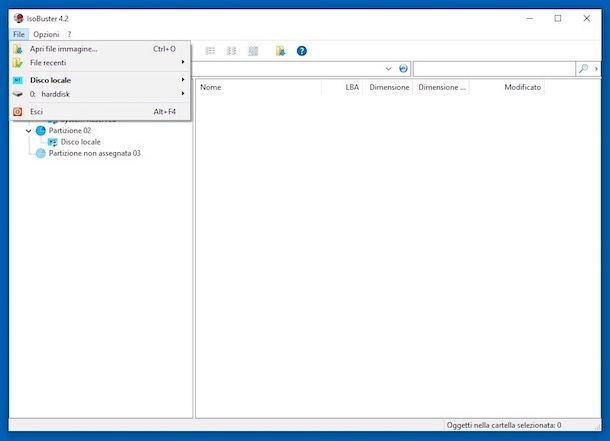This screenshot has height=441, width=610.
Task: Open the File menu
Action: (x=19, y=34)
